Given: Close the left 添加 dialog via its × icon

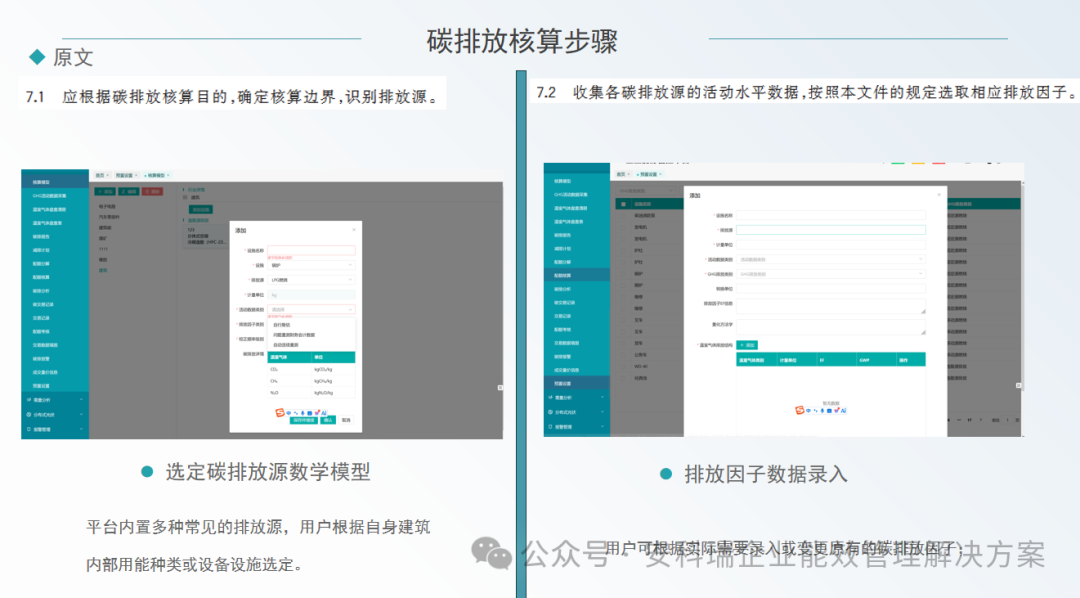Looking at the screenshot, I should pos(354,230).
